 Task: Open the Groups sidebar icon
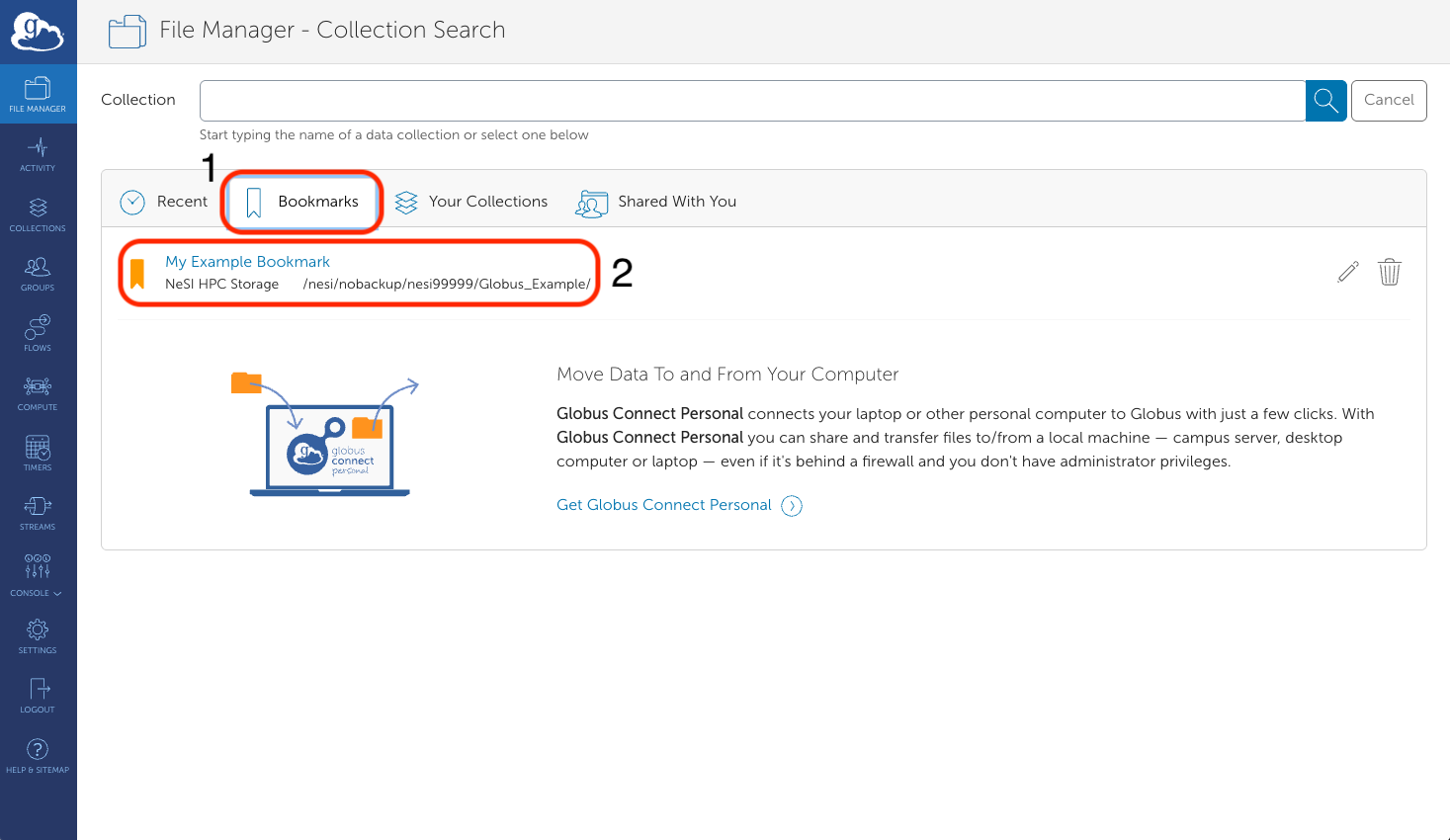click(38, 274)
